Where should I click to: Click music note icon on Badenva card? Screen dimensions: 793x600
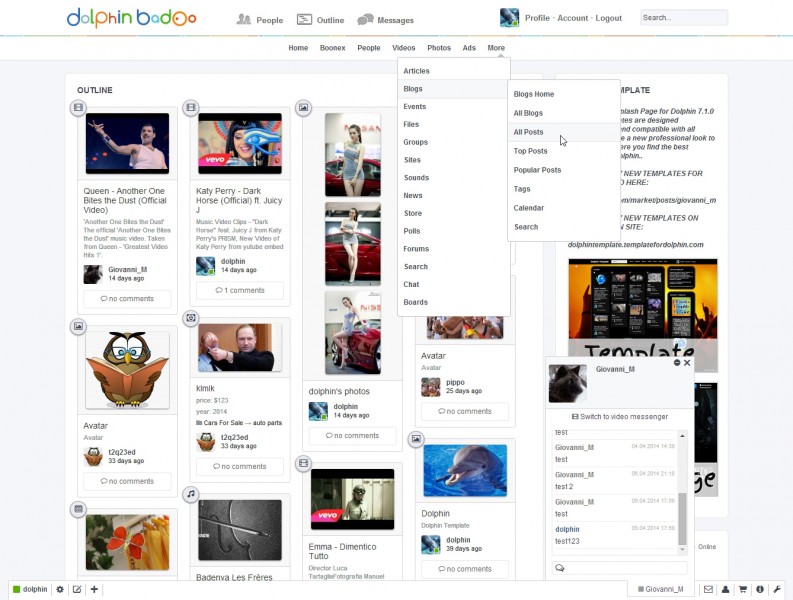coord(191,494)
